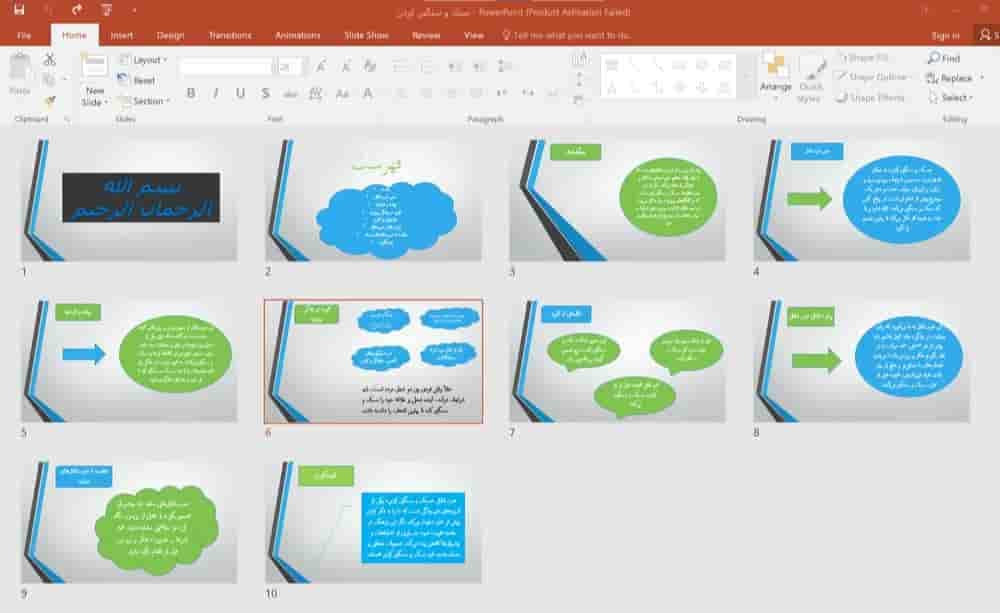Open the Font Color A control

368,94
